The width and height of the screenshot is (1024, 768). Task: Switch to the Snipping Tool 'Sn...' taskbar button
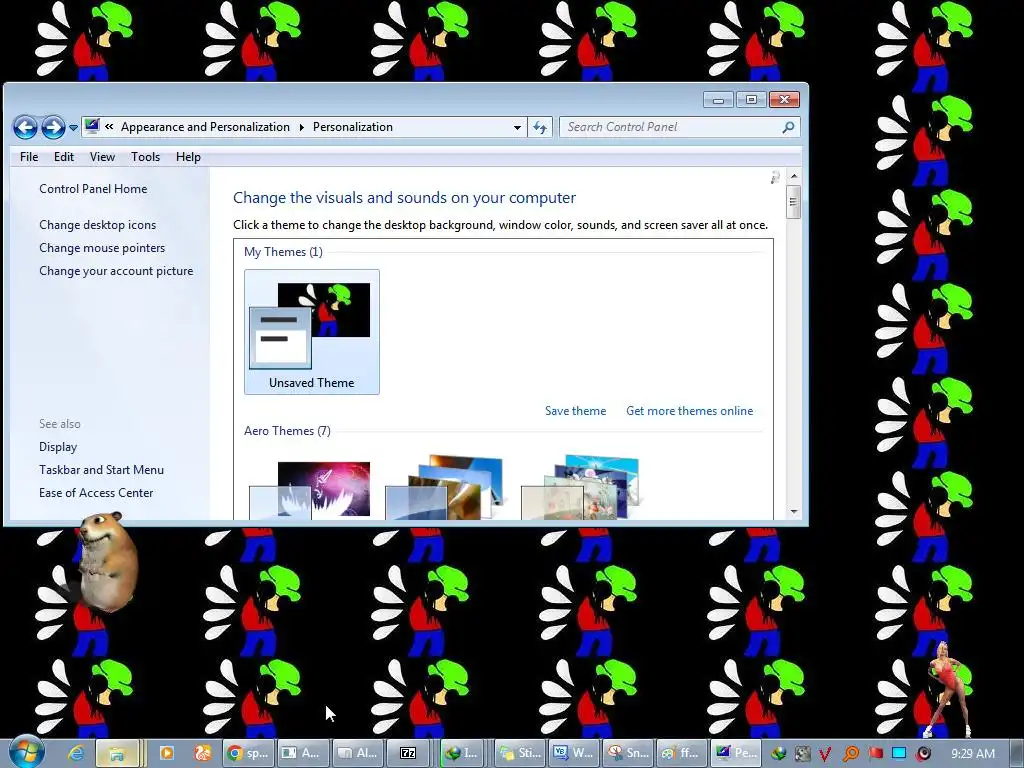pos(628,753)
